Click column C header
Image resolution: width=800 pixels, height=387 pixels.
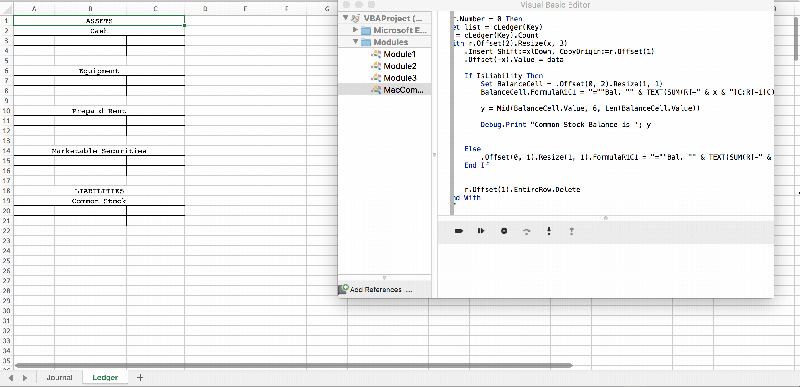[x=156, y=9]
